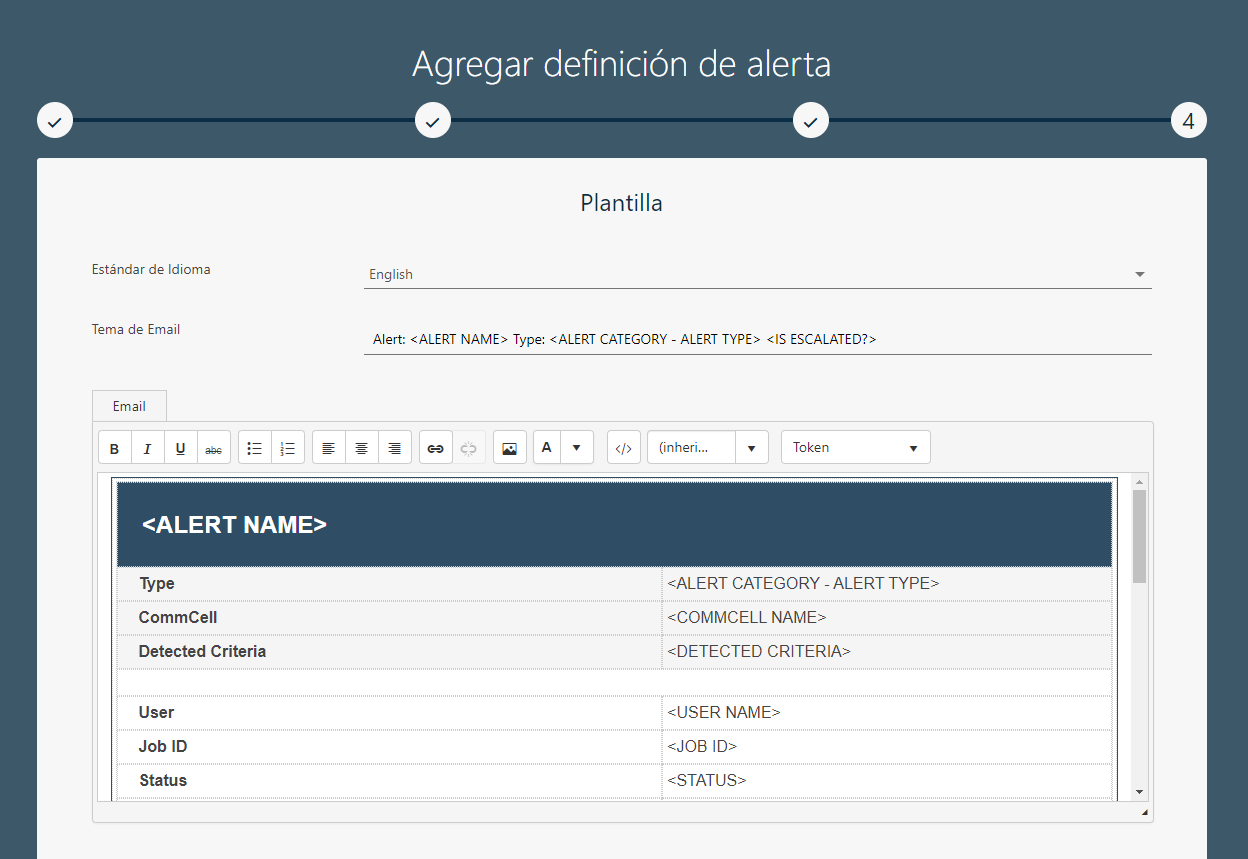Insert an ordered numbered list

click(288, 448)
